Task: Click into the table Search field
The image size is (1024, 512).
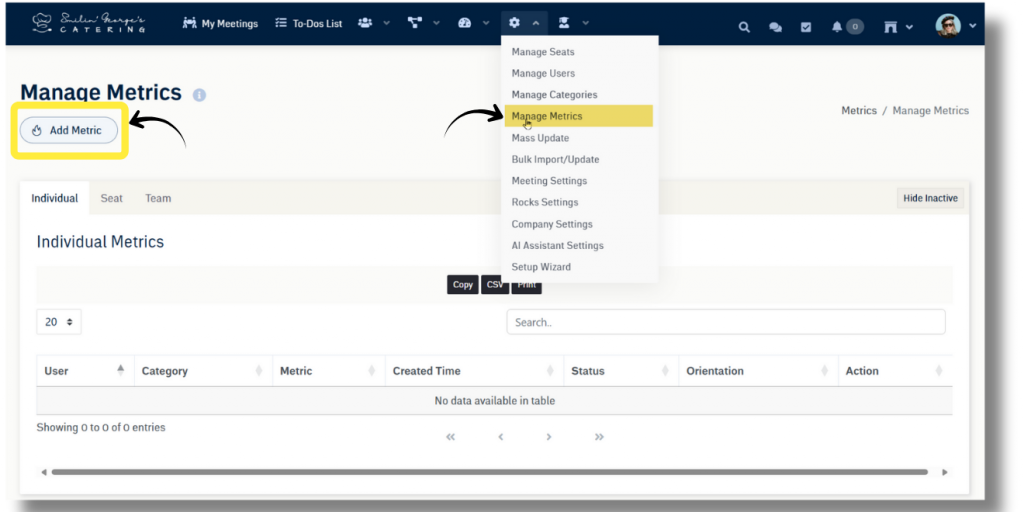Action: point(725,322)
